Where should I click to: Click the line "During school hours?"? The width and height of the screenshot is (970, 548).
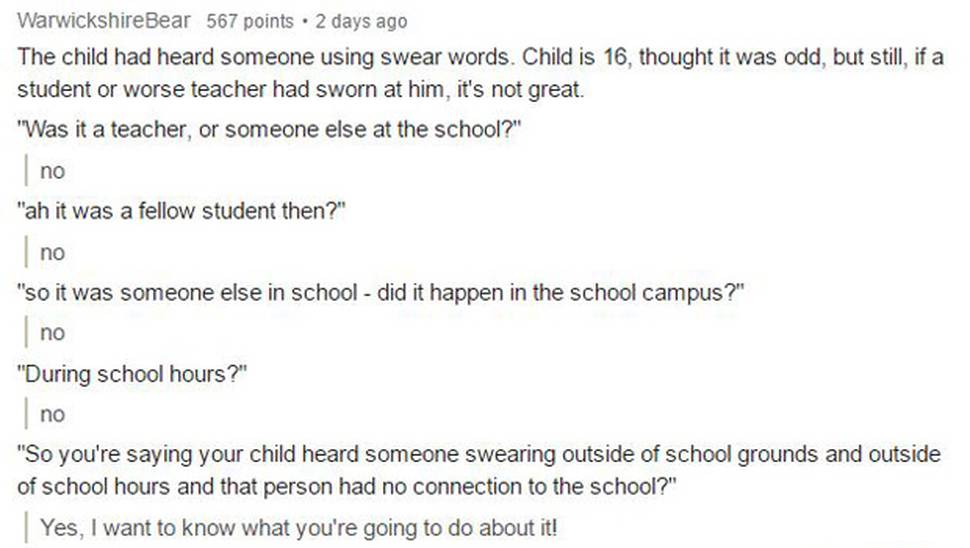point(132,374)
